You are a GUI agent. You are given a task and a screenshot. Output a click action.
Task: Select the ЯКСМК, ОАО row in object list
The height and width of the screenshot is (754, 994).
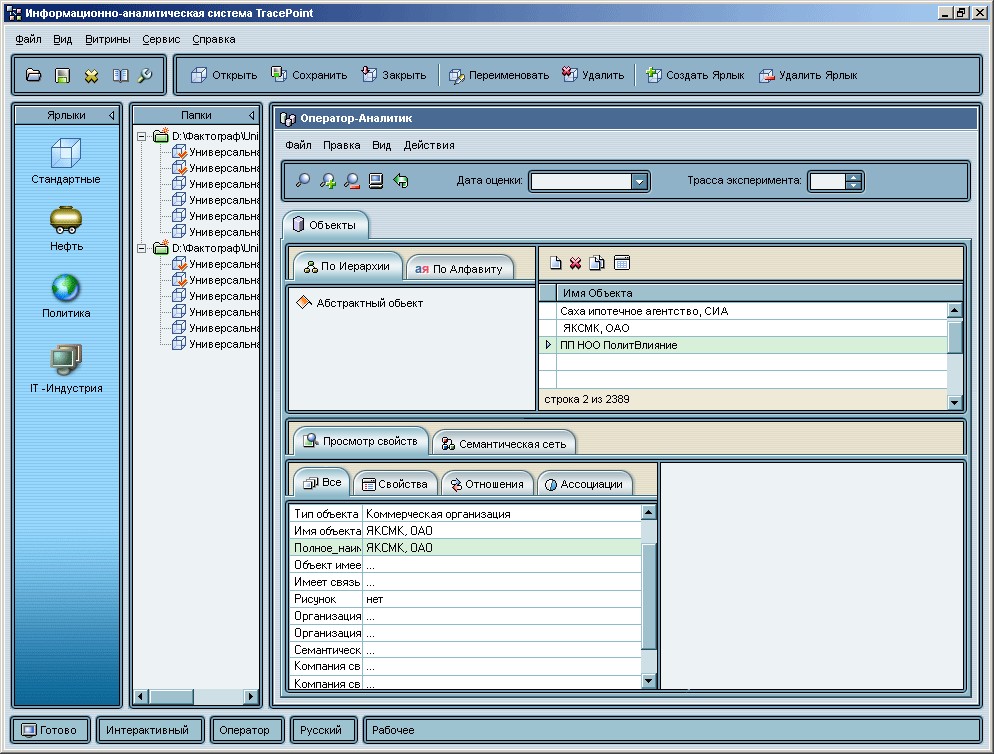(743, 328)
